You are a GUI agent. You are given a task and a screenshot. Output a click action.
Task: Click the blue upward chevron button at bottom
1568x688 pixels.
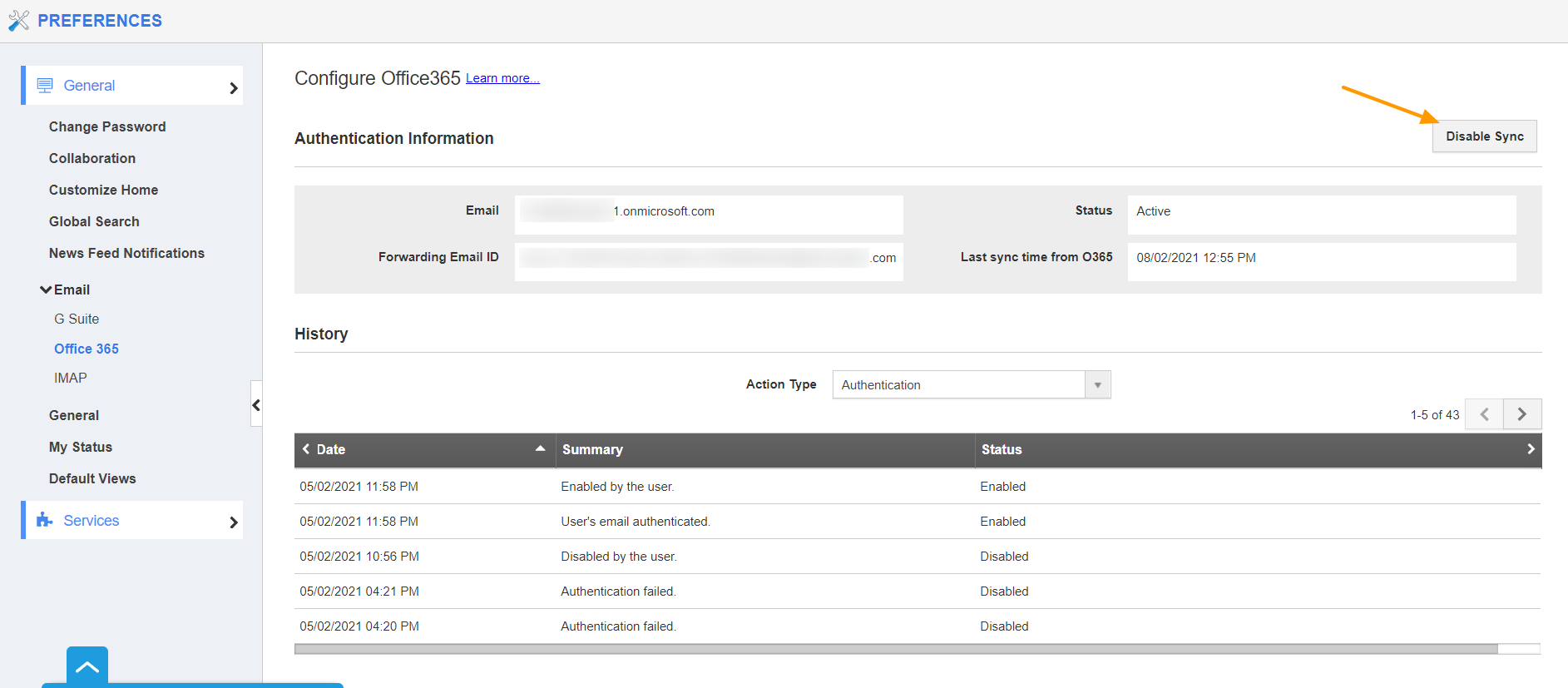point(87,666)
